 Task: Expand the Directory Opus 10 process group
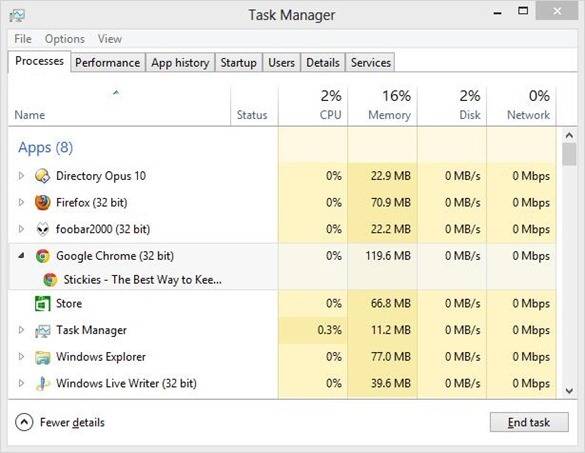[21, 175]
